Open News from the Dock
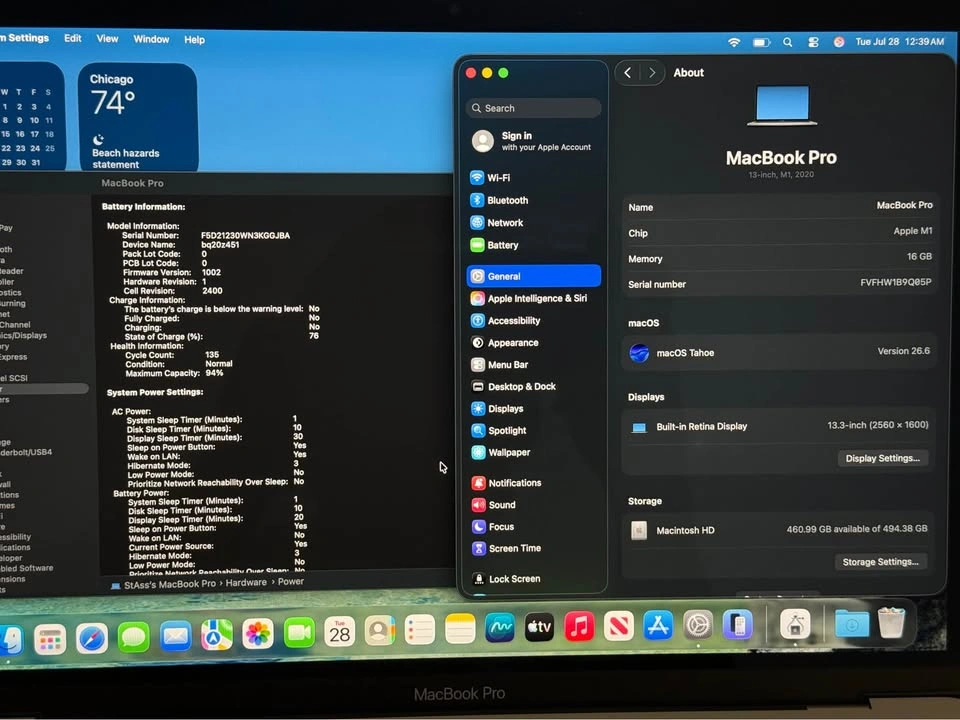The image size is (960, 720). coord(619,626)
